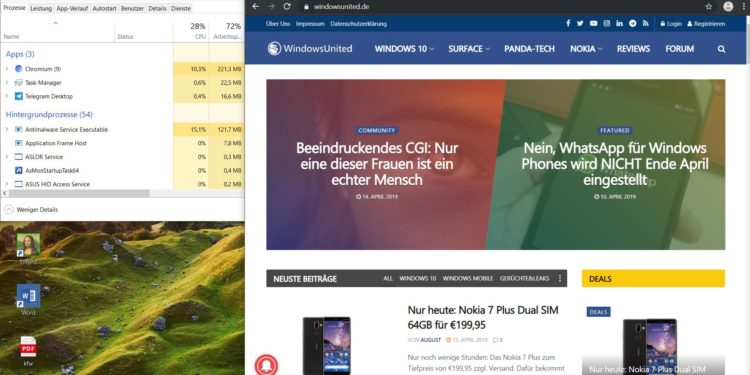Open the browser profile avatar
The width and height of the screenshot is (750, 375).
pos(728,7)
